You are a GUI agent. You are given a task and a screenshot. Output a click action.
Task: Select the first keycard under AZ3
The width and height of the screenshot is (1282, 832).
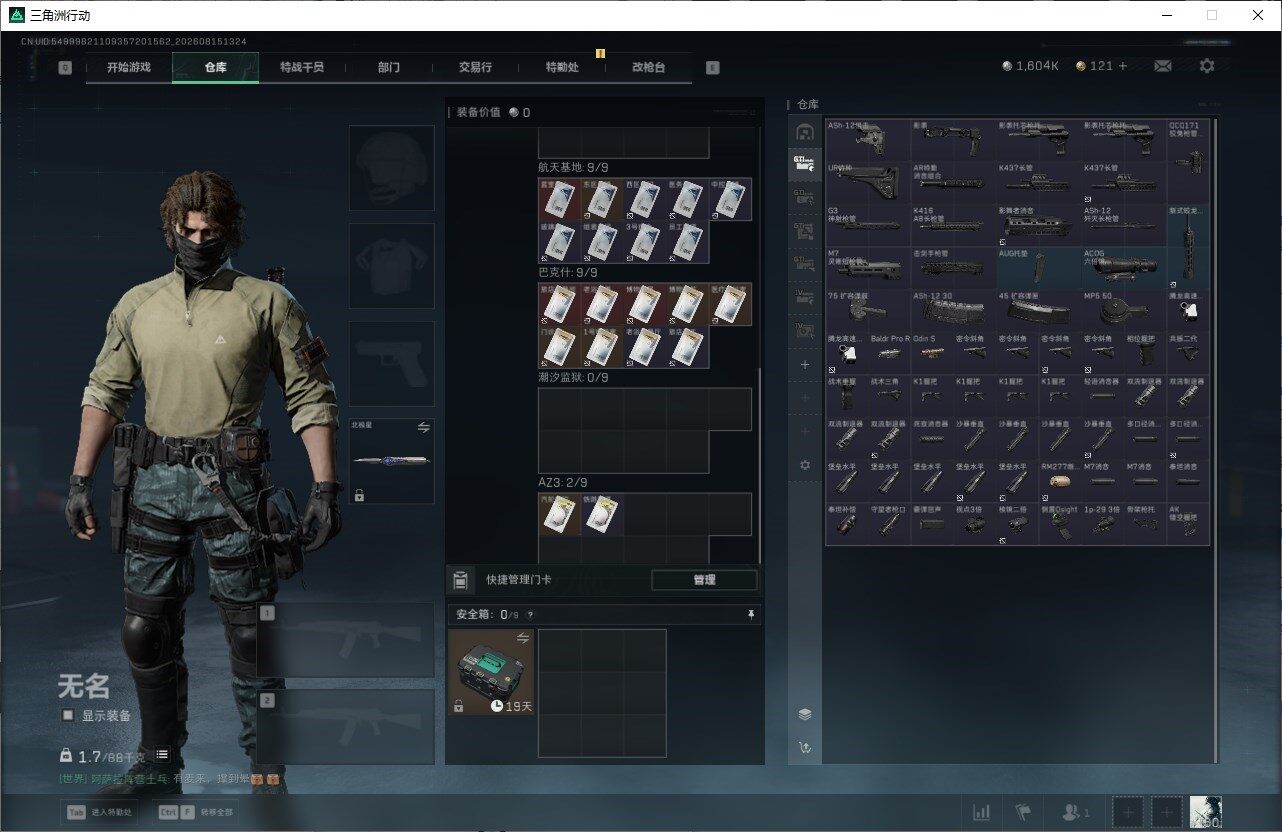pyautogui.click(x=559, y=514)
